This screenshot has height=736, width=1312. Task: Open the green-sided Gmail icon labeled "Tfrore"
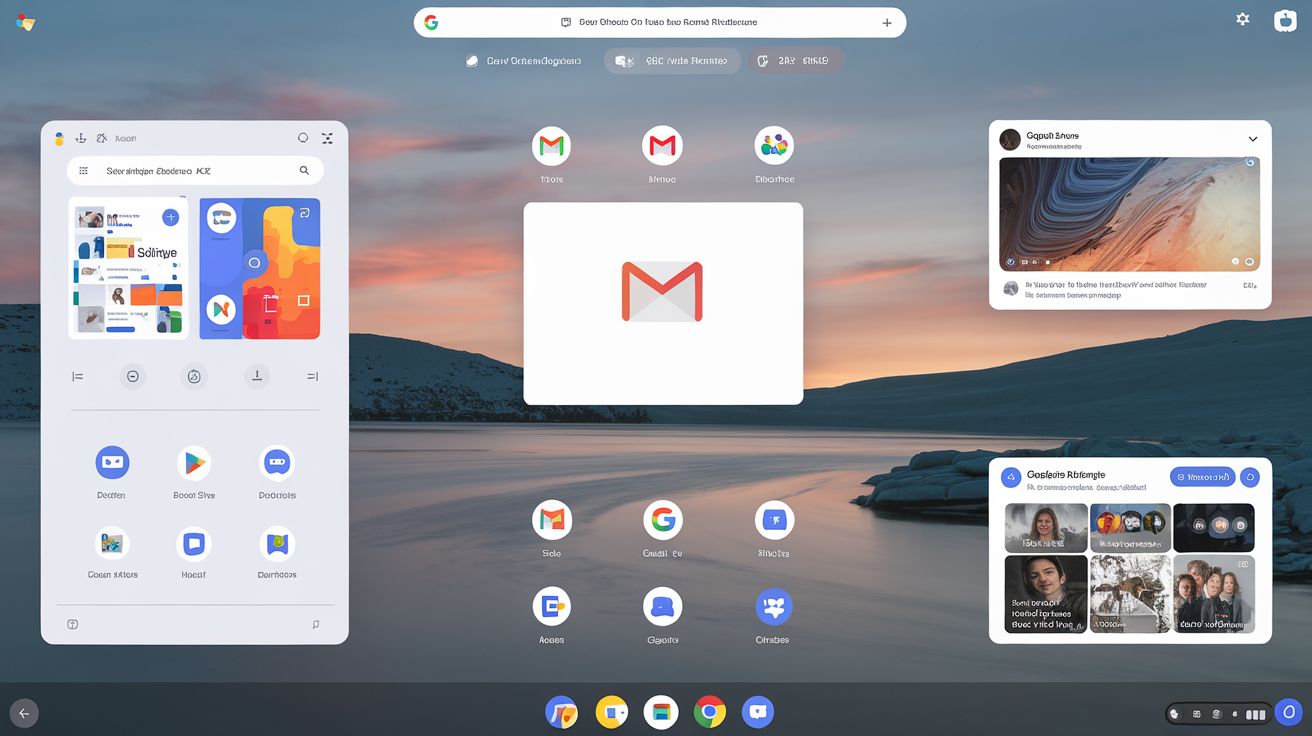point(551,147)
